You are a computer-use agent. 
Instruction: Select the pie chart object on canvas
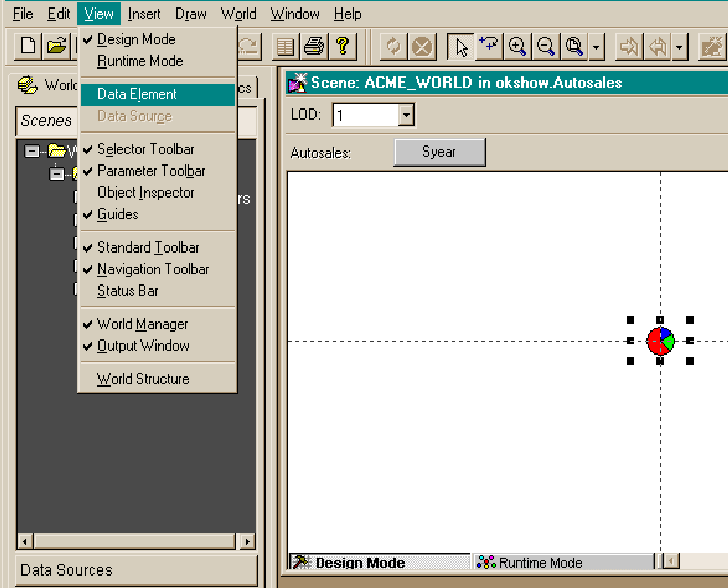pos(660,341)
